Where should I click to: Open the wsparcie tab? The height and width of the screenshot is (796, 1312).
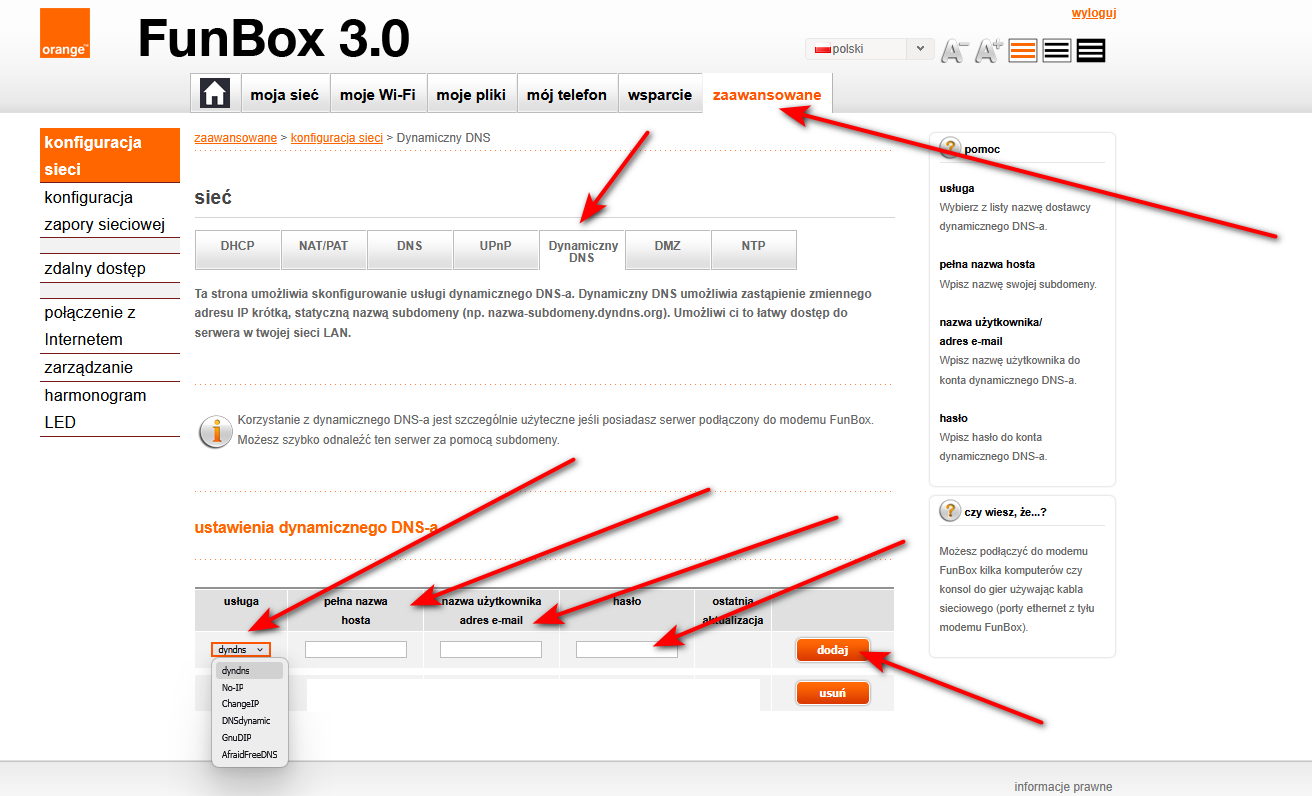(x=660, y=94)
